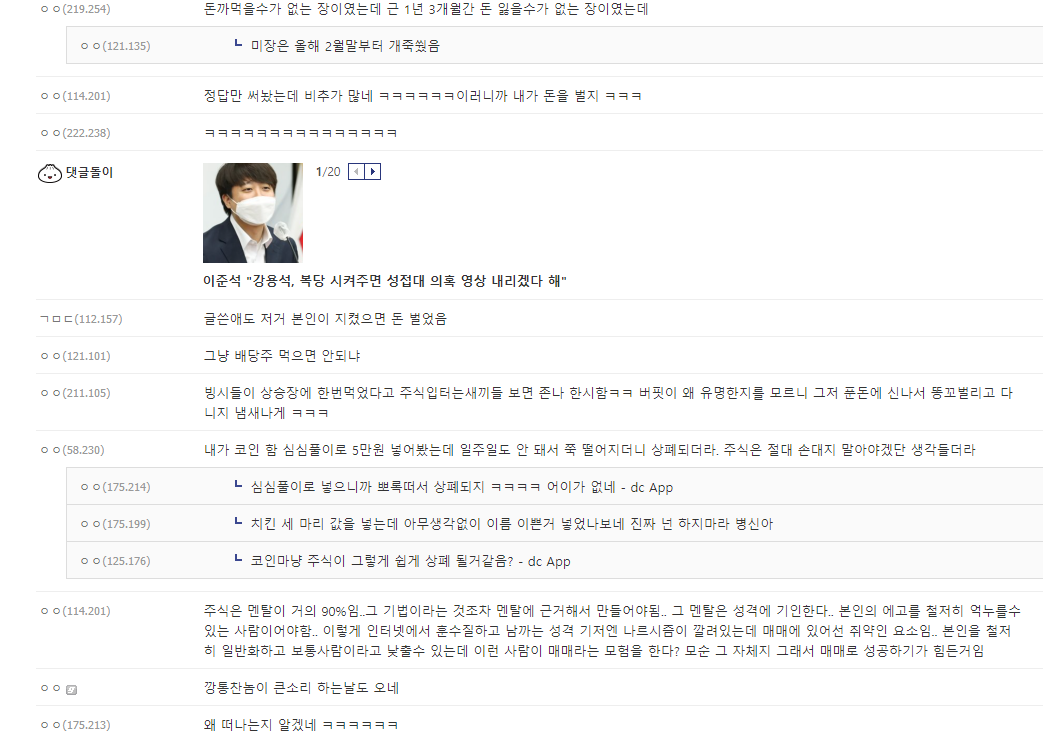Click reply arrow icon on 미장은 올해 comment
This screenshot has height=733, width=1043.
238,44
